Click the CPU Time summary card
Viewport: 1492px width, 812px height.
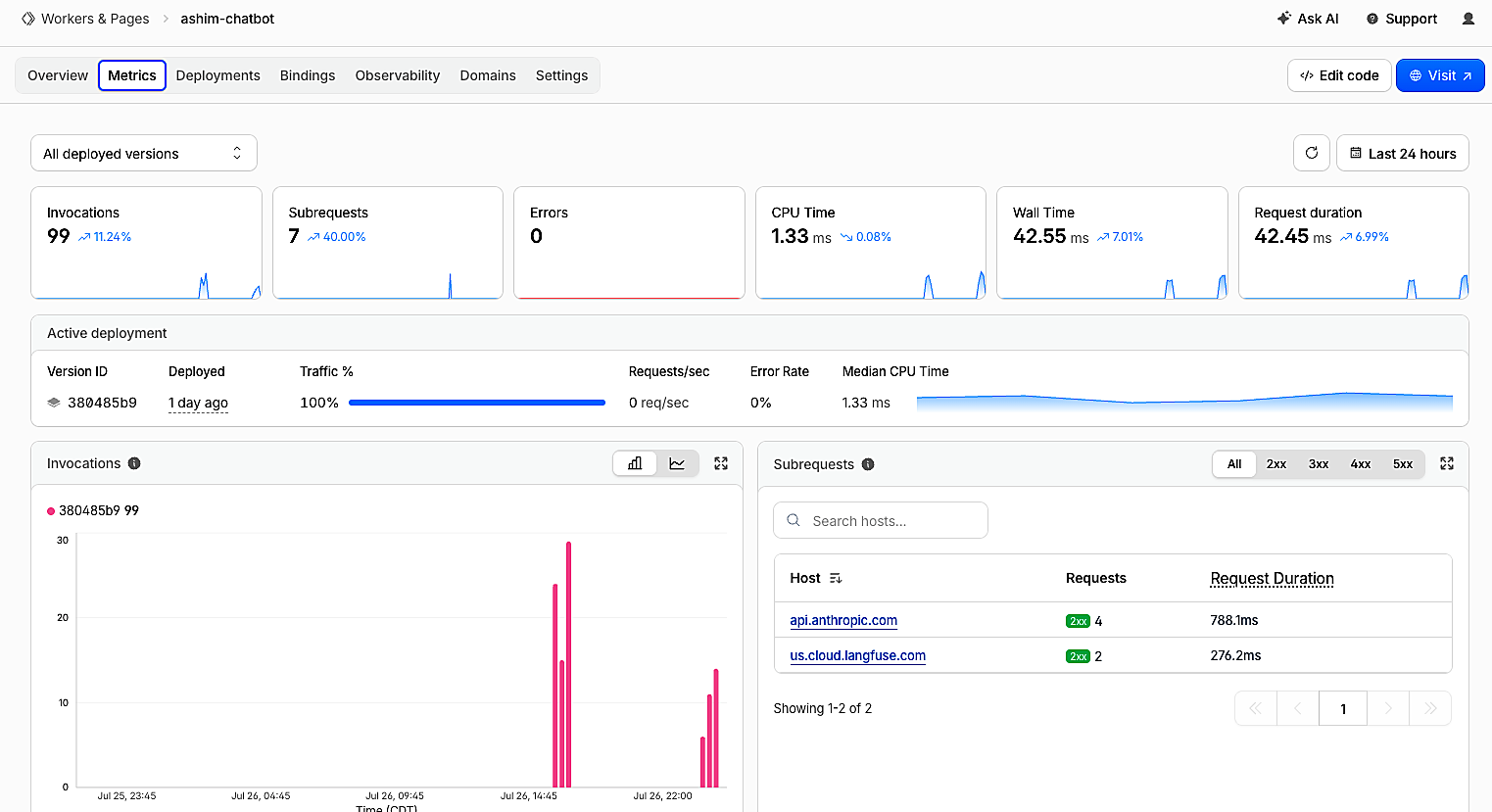(x=871, y=243)
